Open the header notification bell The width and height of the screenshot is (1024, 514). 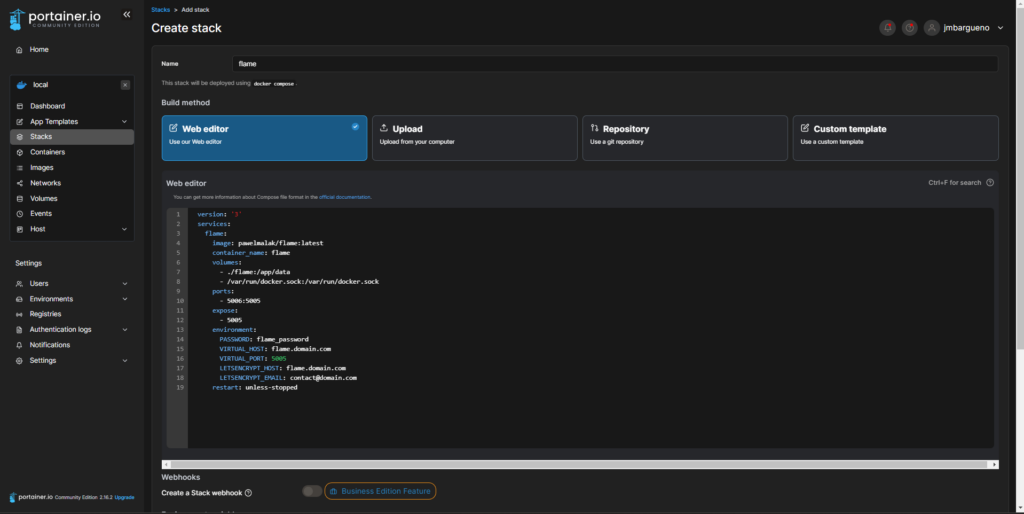888,27
